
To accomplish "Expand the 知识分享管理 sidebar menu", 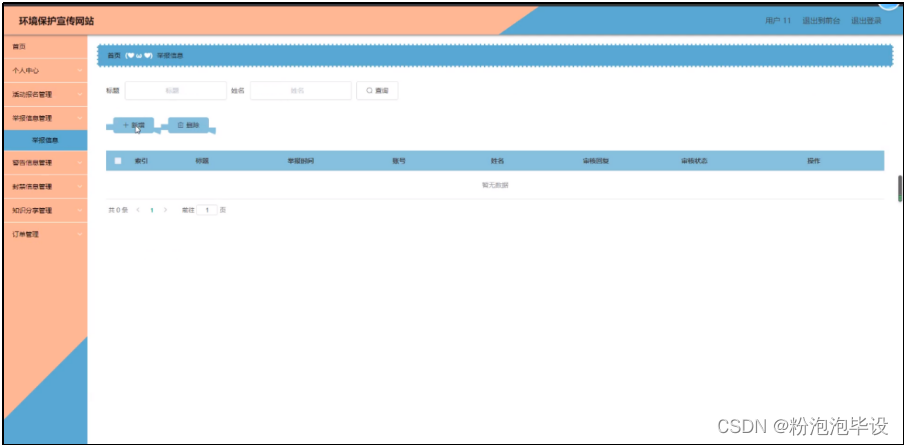I will point(45,210).
